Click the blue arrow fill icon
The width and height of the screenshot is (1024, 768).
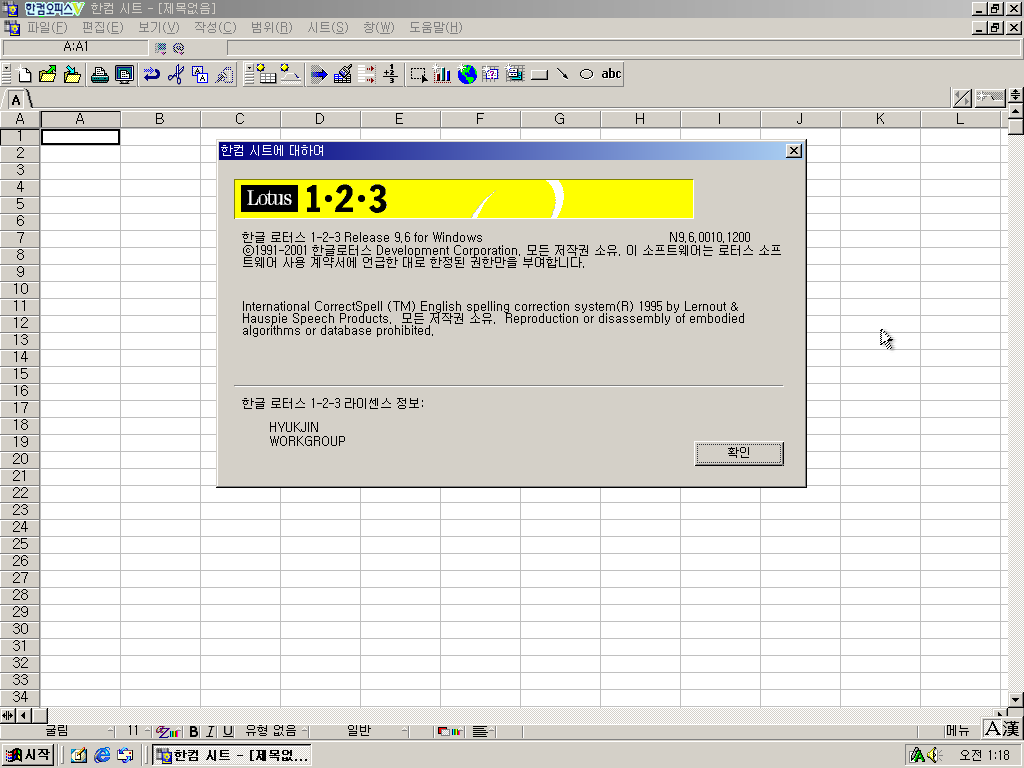[x=319, y=74]
